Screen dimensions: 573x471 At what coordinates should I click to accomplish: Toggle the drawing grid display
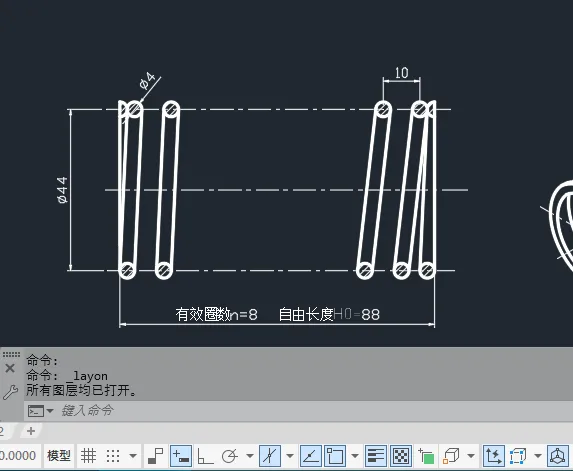pos(88,456)
